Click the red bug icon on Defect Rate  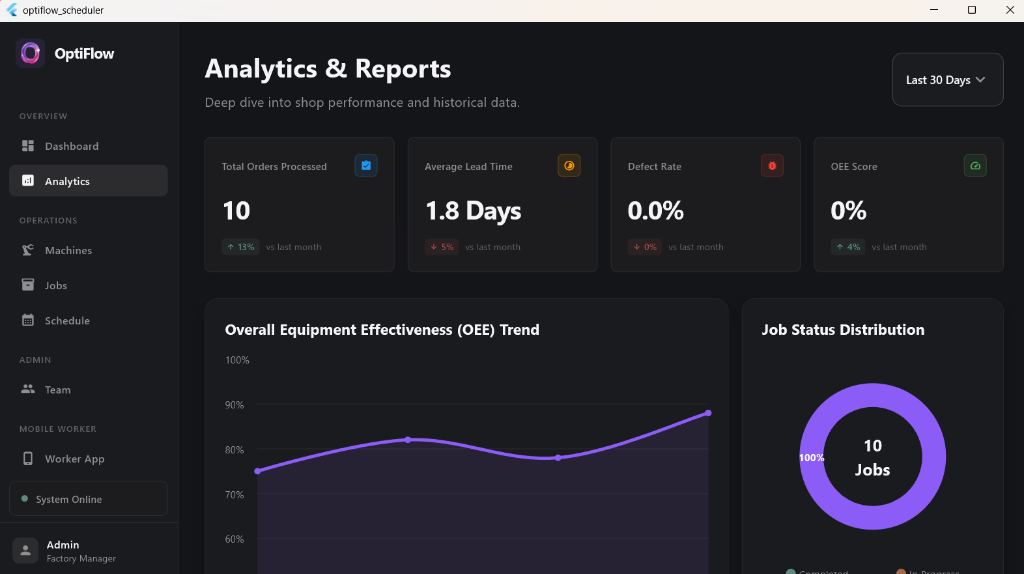(772, 165)
